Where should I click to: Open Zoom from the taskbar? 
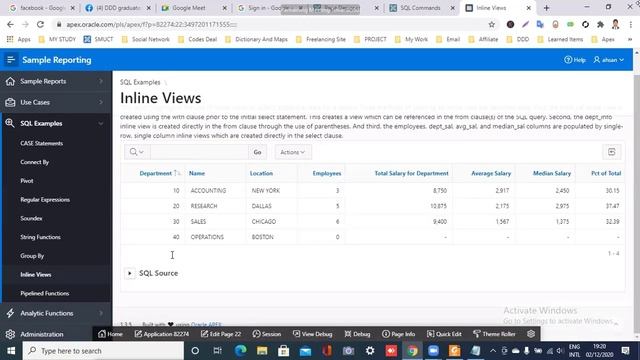433,351
